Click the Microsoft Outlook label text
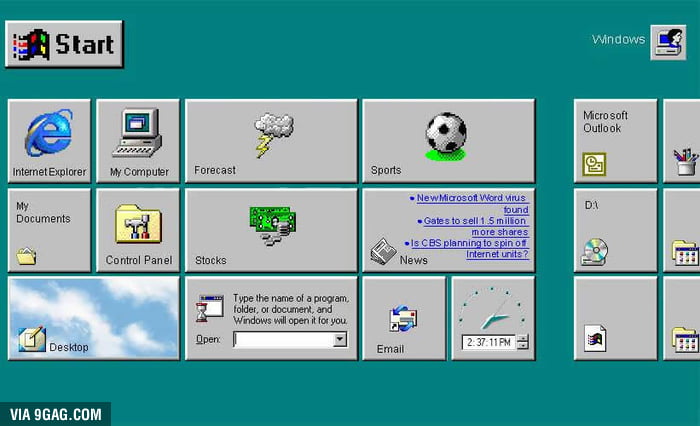Image resolution: width=700 pixels, height=426 pixels. pyautogui.click(x=605, y=121)
